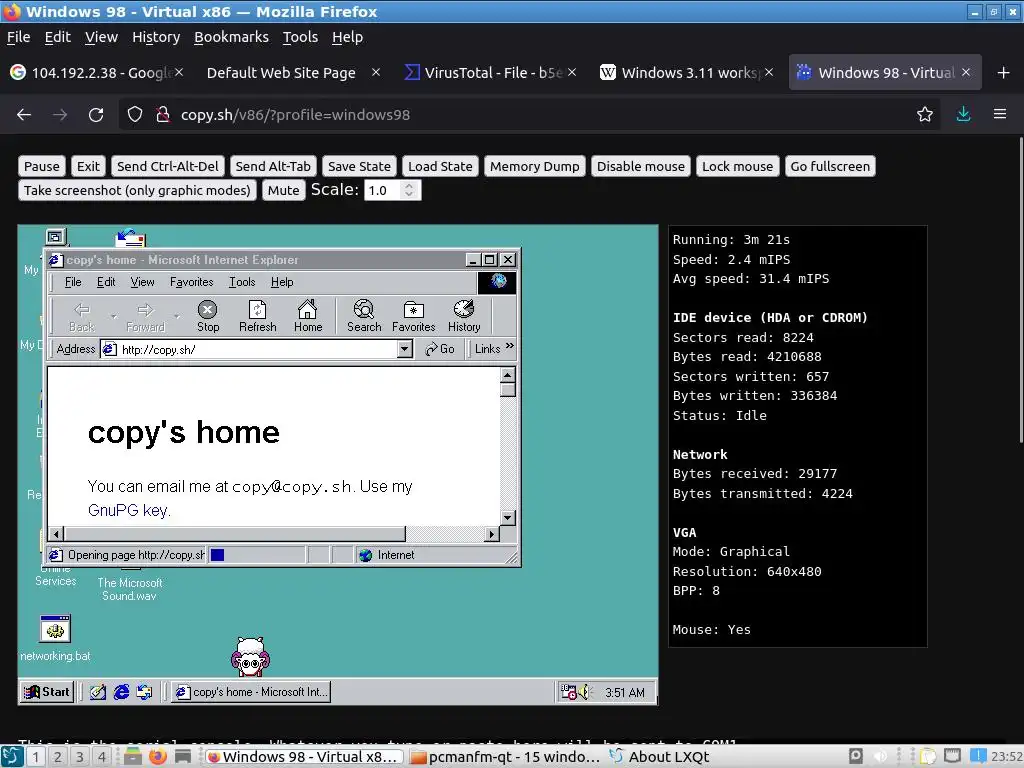Open the IE Help menu
The image size is (1024, 768).
click(x=282, y=282)
